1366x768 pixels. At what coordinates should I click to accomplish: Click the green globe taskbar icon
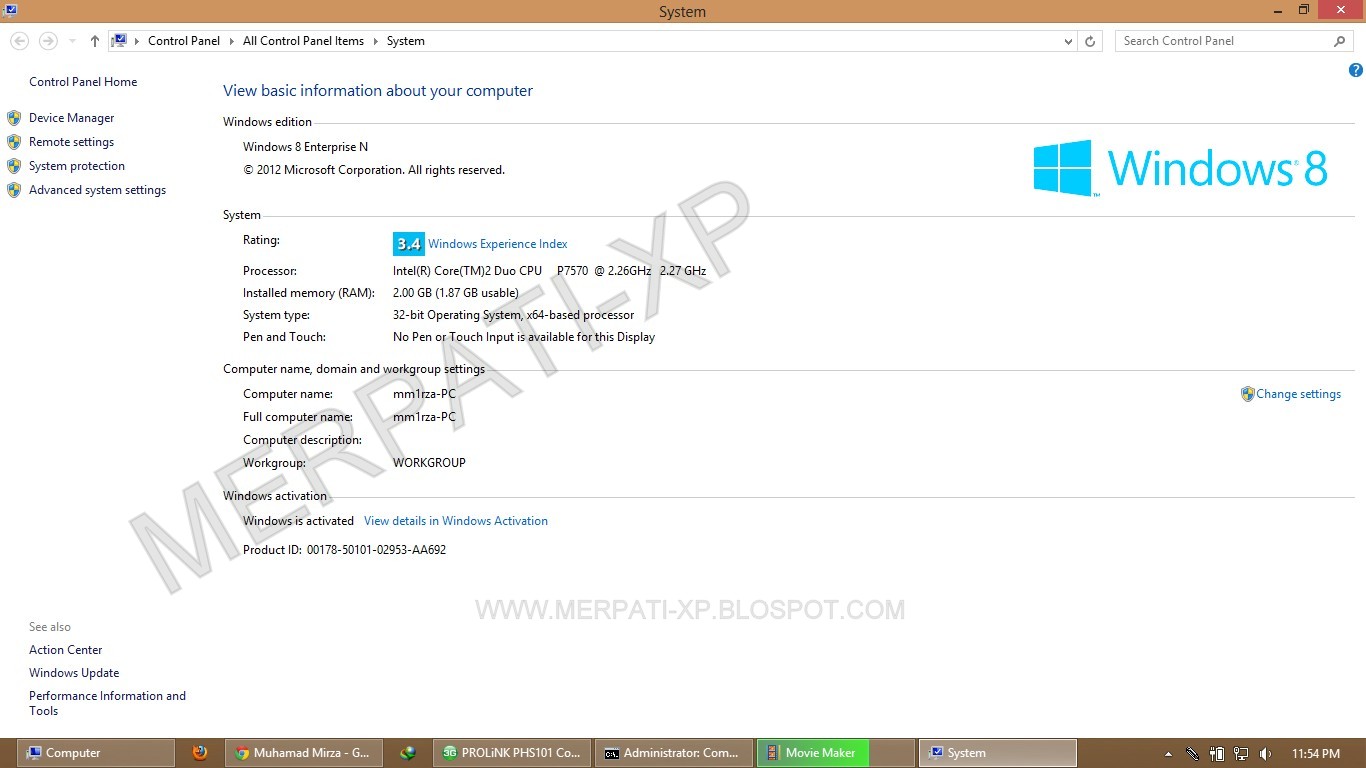pos(407,753)
